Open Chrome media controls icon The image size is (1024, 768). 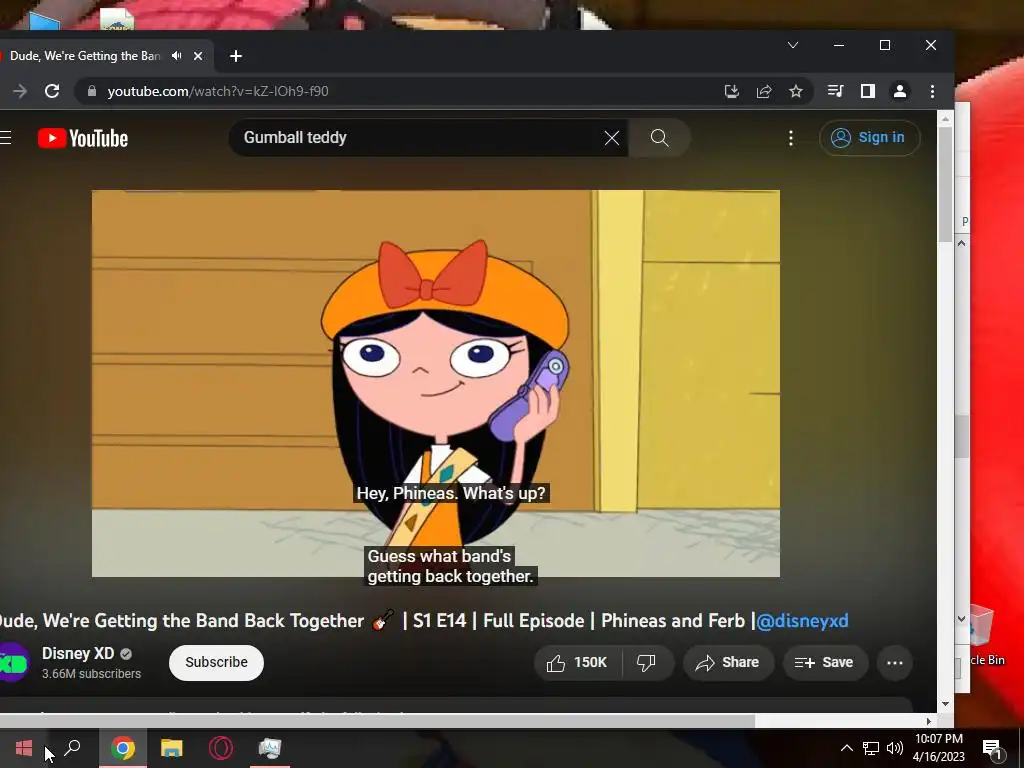click(835, 91)
